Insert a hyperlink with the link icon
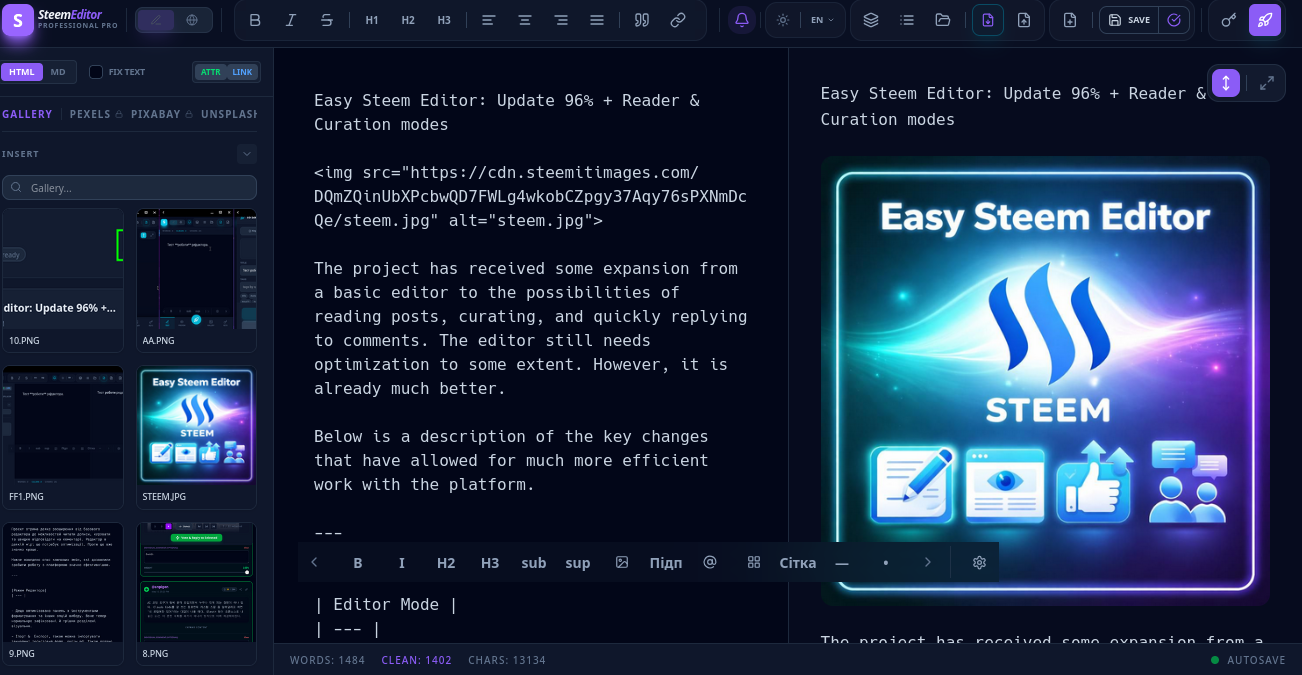Screen dimensions: 1302x675 (678, 20)
